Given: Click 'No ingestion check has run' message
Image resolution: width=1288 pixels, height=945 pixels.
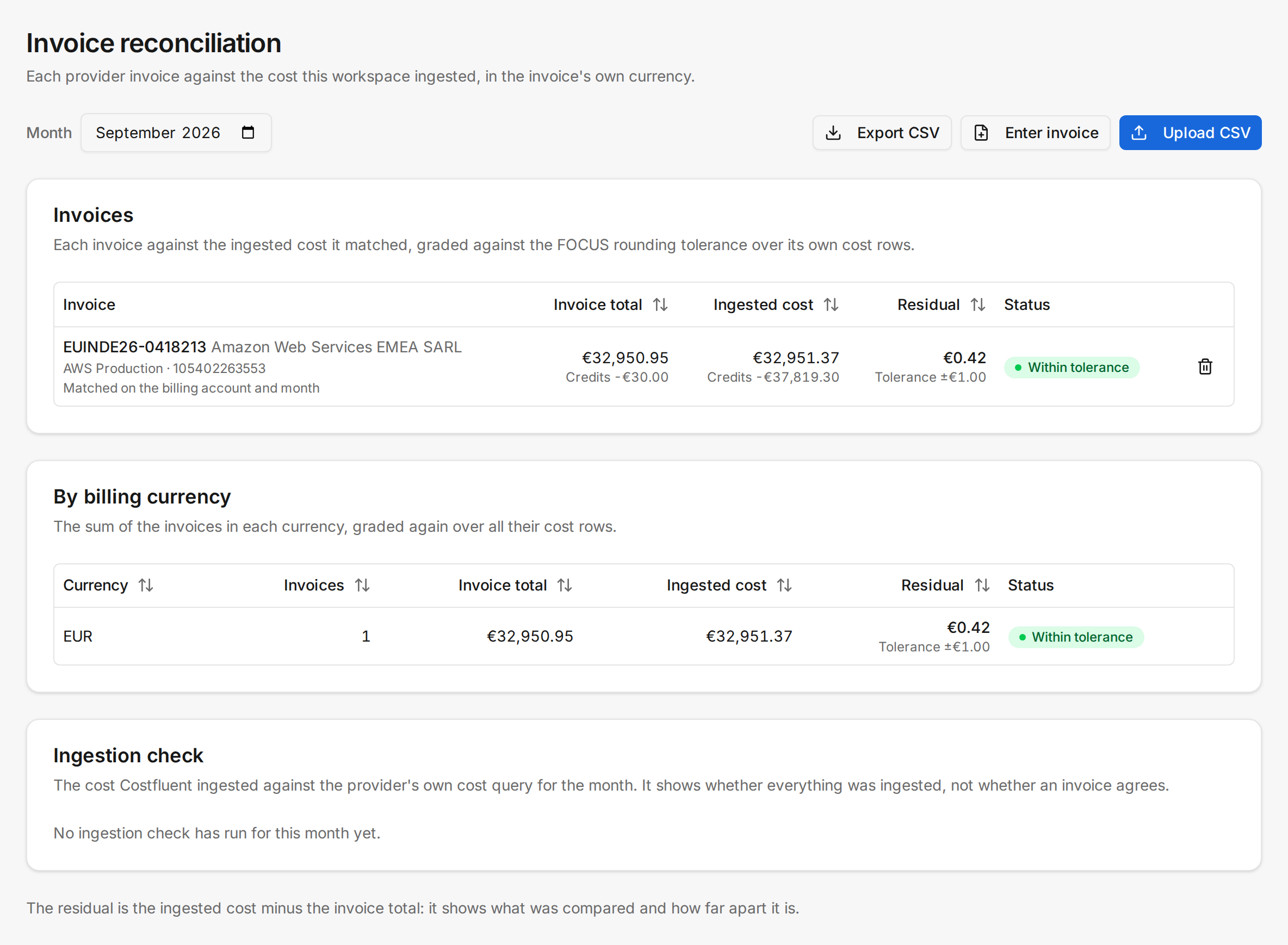Looking at the screenshot, I should pyautogui.click(x=217, y=834).
